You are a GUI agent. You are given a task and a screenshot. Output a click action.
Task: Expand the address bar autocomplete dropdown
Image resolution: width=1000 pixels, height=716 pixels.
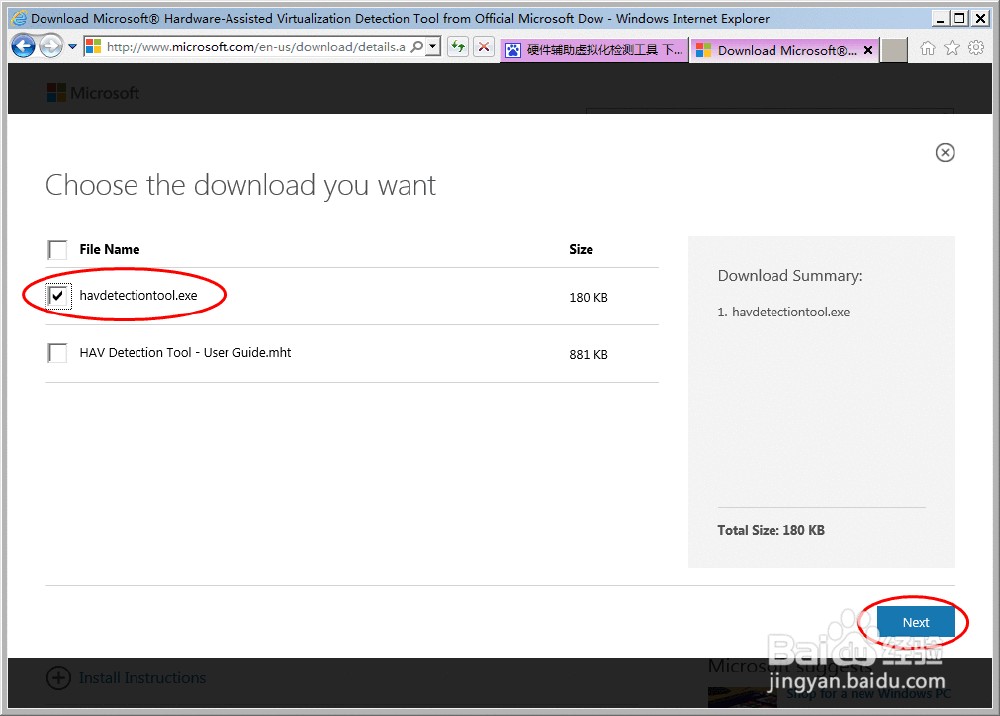click(433, 47)
